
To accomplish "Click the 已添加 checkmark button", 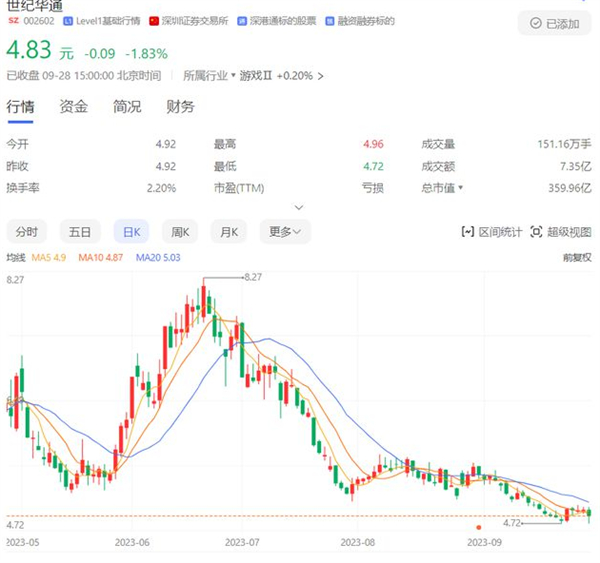I will pyautogui.click(x=554, y=24).
